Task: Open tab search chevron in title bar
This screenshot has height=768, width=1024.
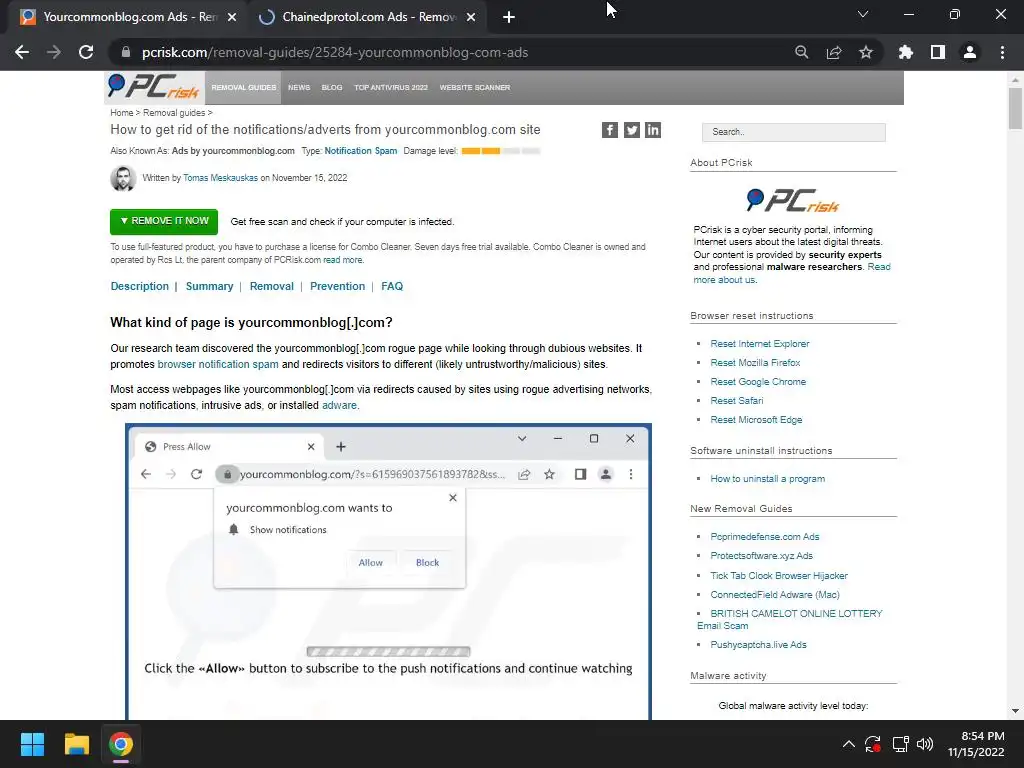Action: coord(863,14)
